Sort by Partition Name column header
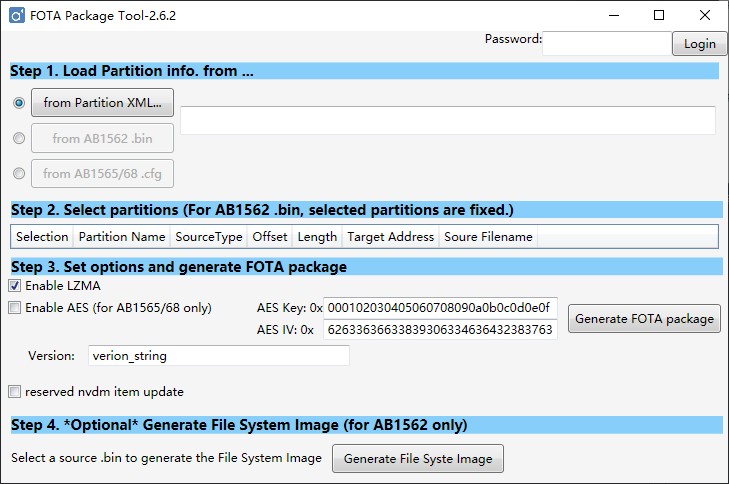This screenshot has height=484, width=729. pos(122,237)
